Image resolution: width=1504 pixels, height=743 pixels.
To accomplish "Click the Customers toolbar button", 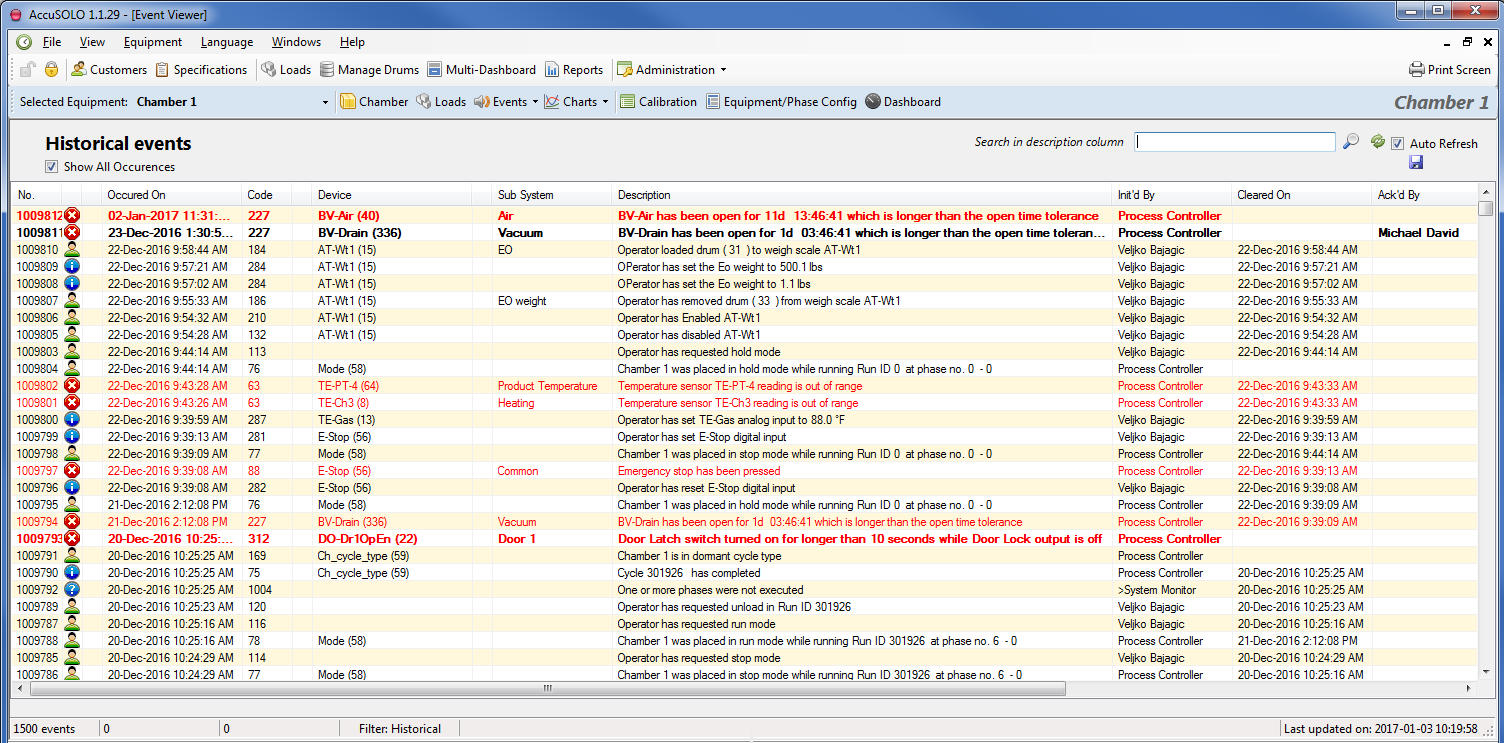I will click(x=109, y=70).
